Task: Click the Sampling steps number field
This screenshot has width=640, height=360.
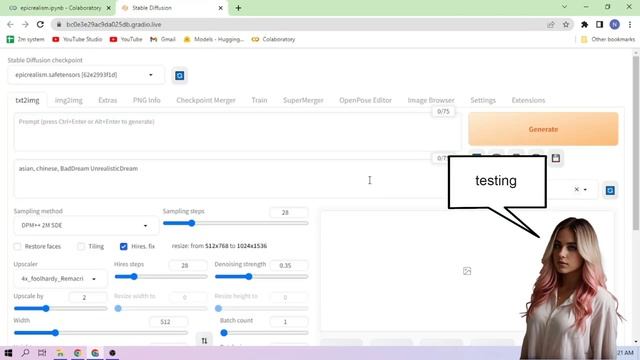Action: 288,212
